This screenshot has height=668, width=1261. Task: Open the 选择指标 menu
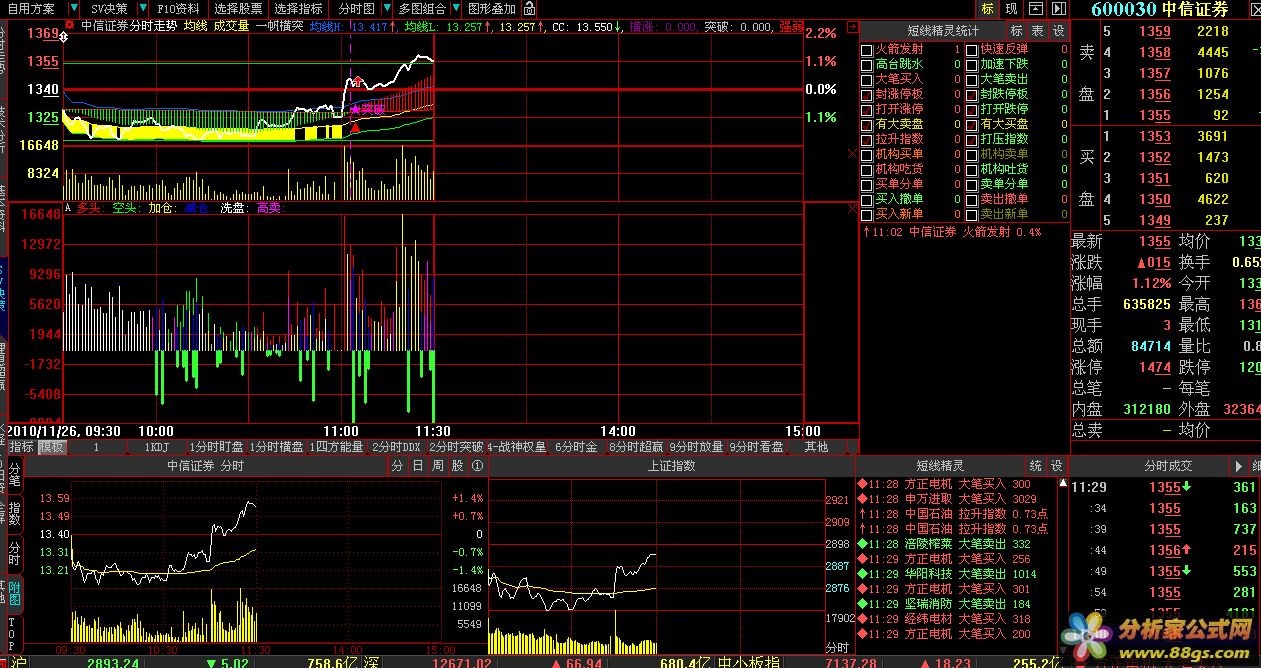pyautogui.click(x=297, y=8)
